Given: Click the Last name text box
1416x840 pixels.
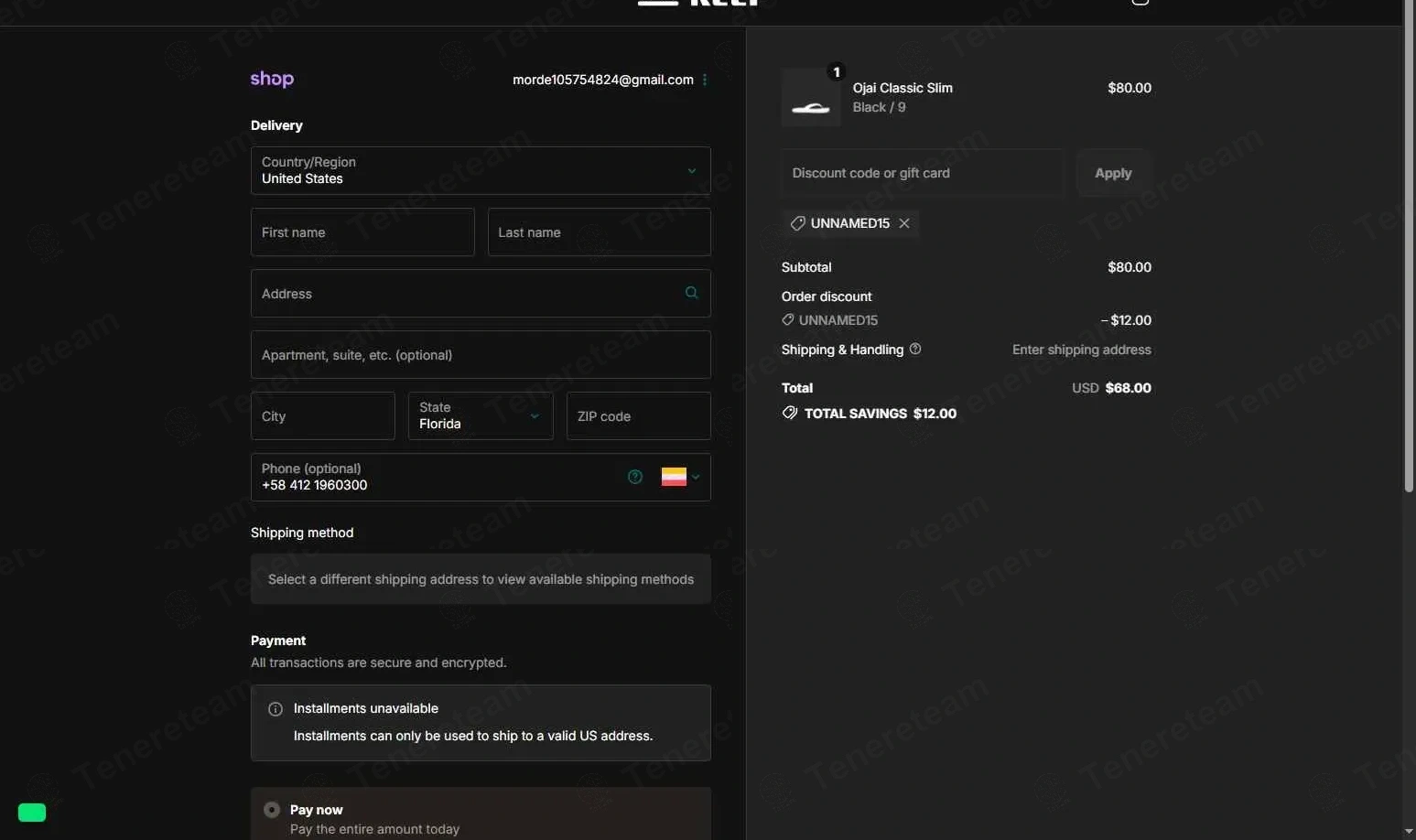Looking at the screenshot, I should pyautogui.click(x=599, y=232).
